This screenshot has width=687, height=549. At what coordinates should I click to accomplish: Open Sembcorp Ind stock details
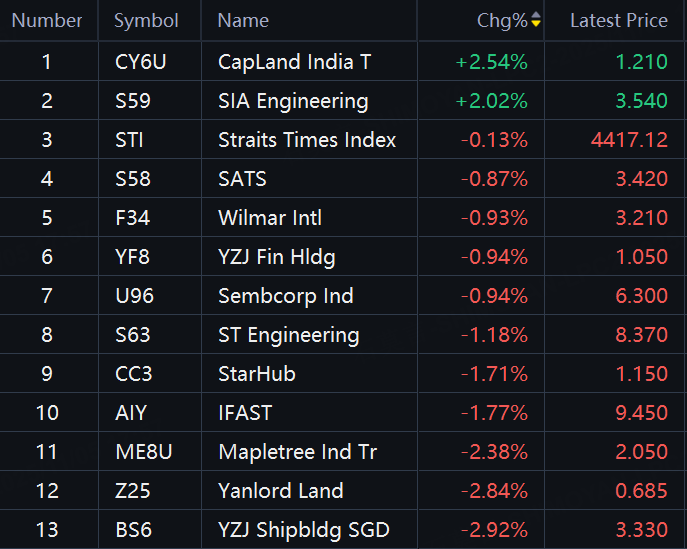pyautogui.click(x=286, y=296)
